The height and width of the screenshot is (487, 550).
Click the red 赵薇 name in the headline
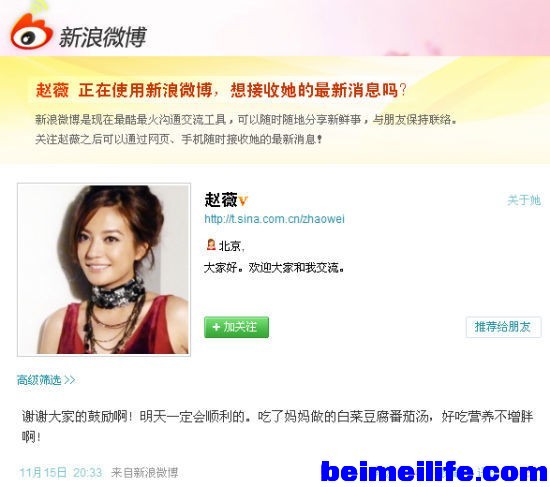52,90
